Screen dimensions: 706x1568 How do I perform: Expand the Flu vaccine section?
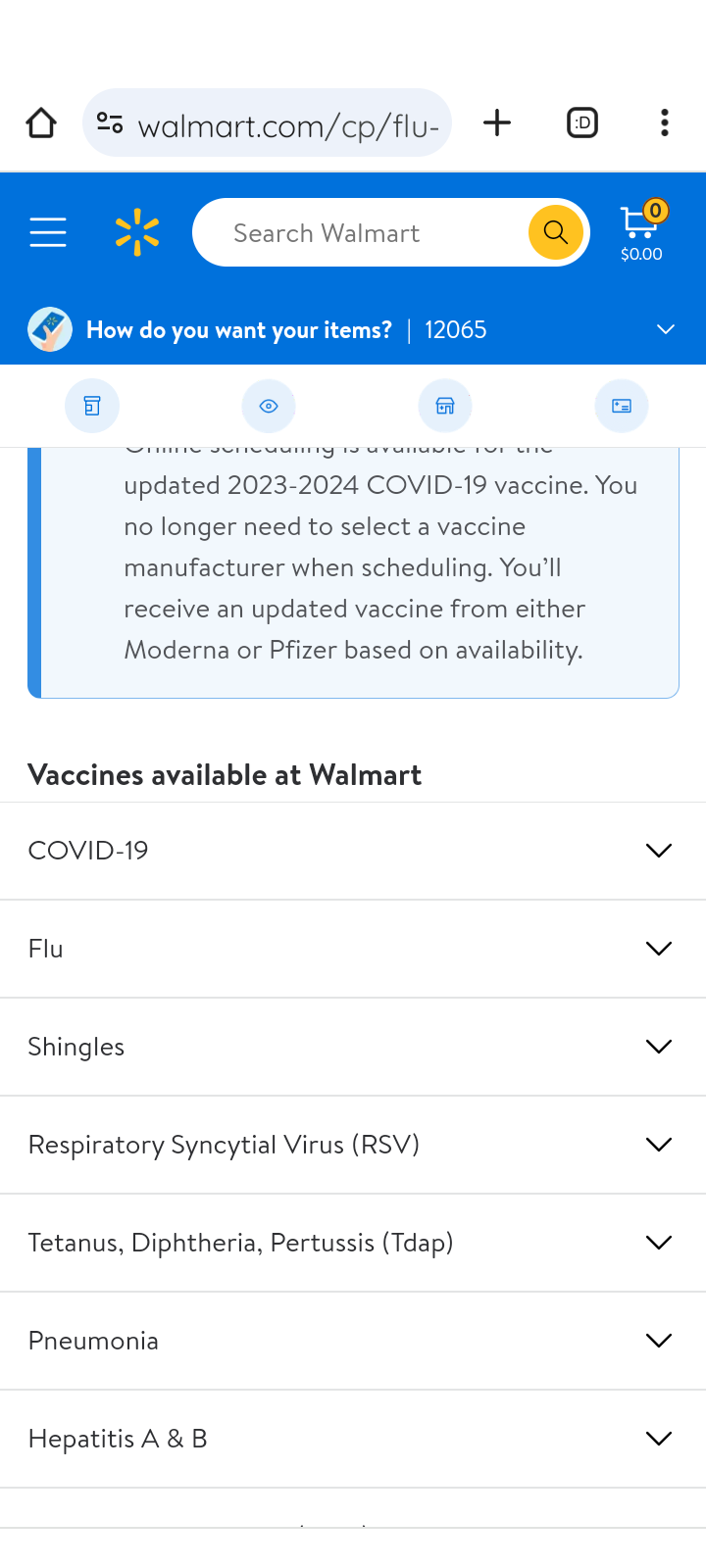click(x=353, y=949)
